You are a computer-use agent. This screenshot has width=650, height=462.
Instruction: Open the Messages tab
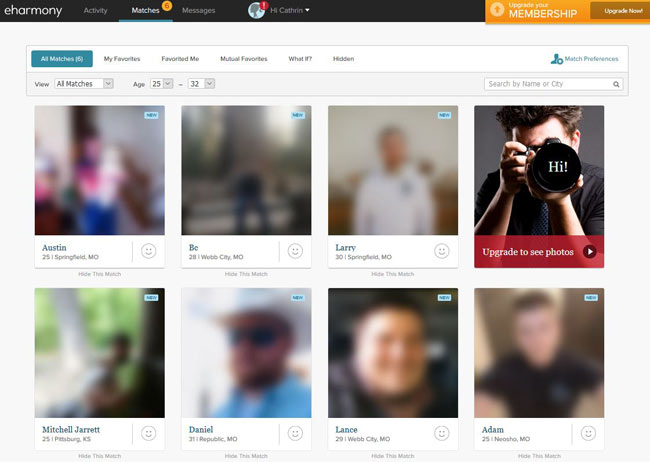pyautogui.click(x=198, y=10)
